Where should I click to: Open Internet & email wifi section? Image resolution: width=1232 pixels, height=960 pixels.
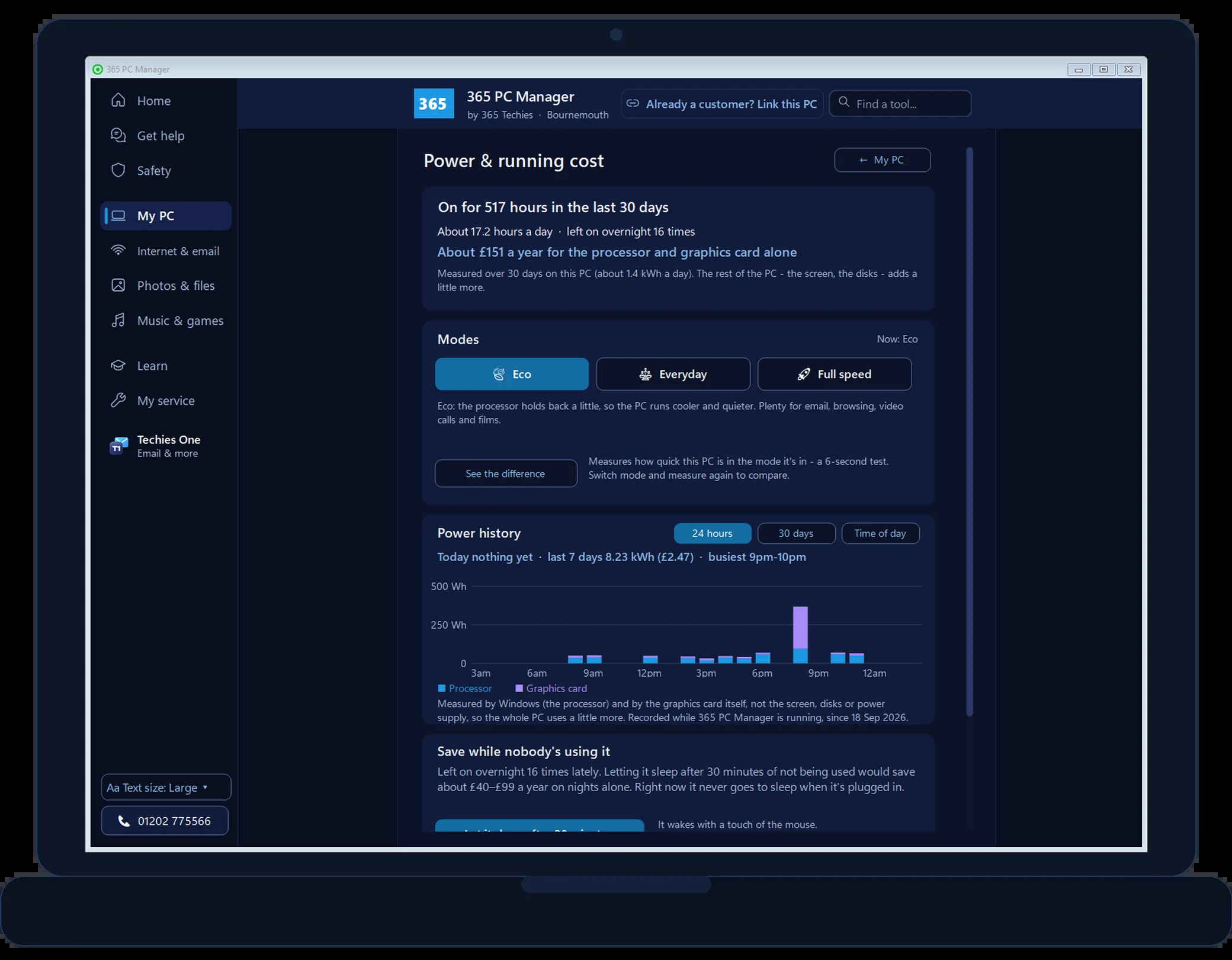[x=166, y=251]
